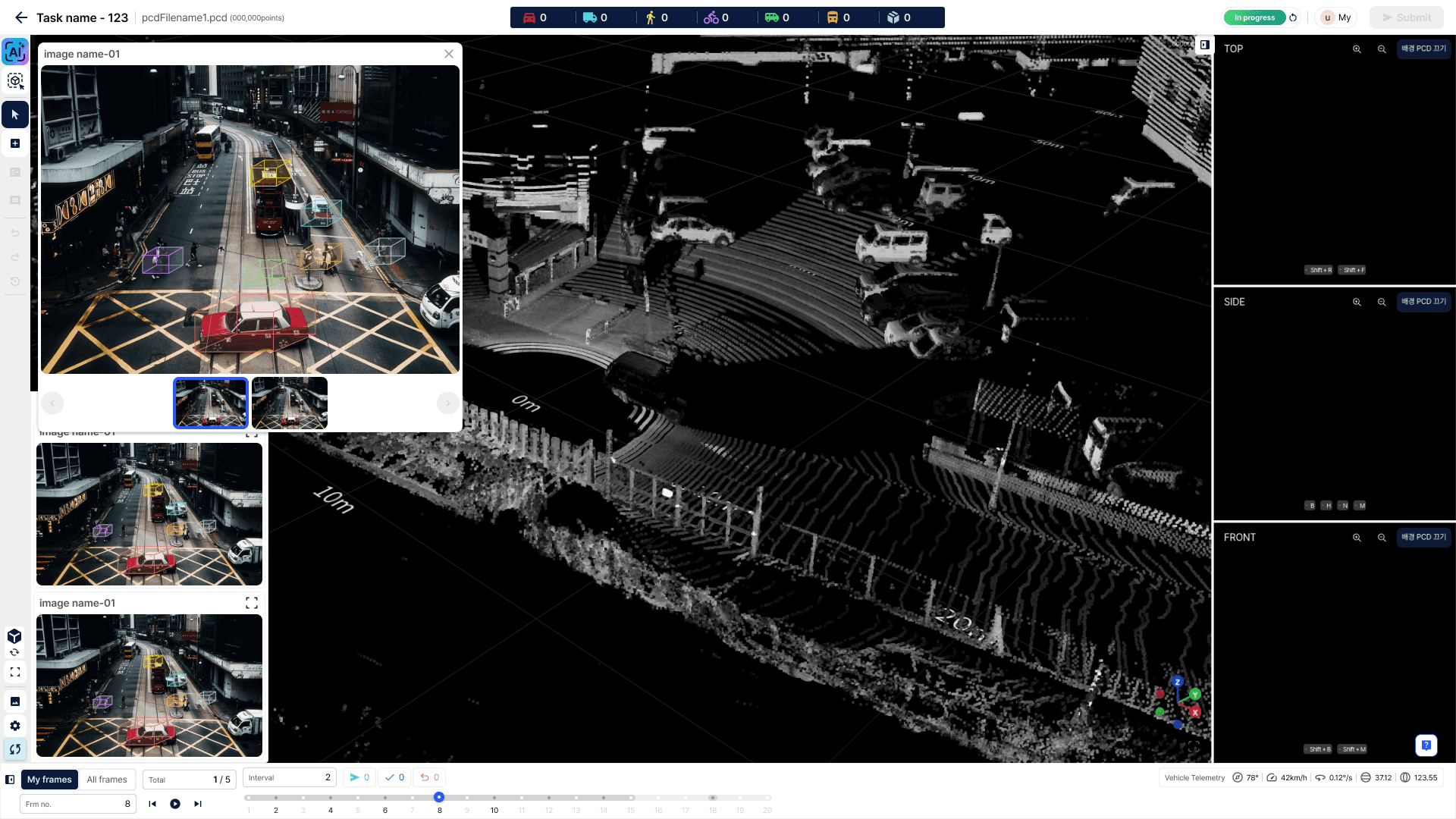This screenshot has width=1456, height=819.
Task: Toggle background PCD in FRONT view
Action: 1423,537
